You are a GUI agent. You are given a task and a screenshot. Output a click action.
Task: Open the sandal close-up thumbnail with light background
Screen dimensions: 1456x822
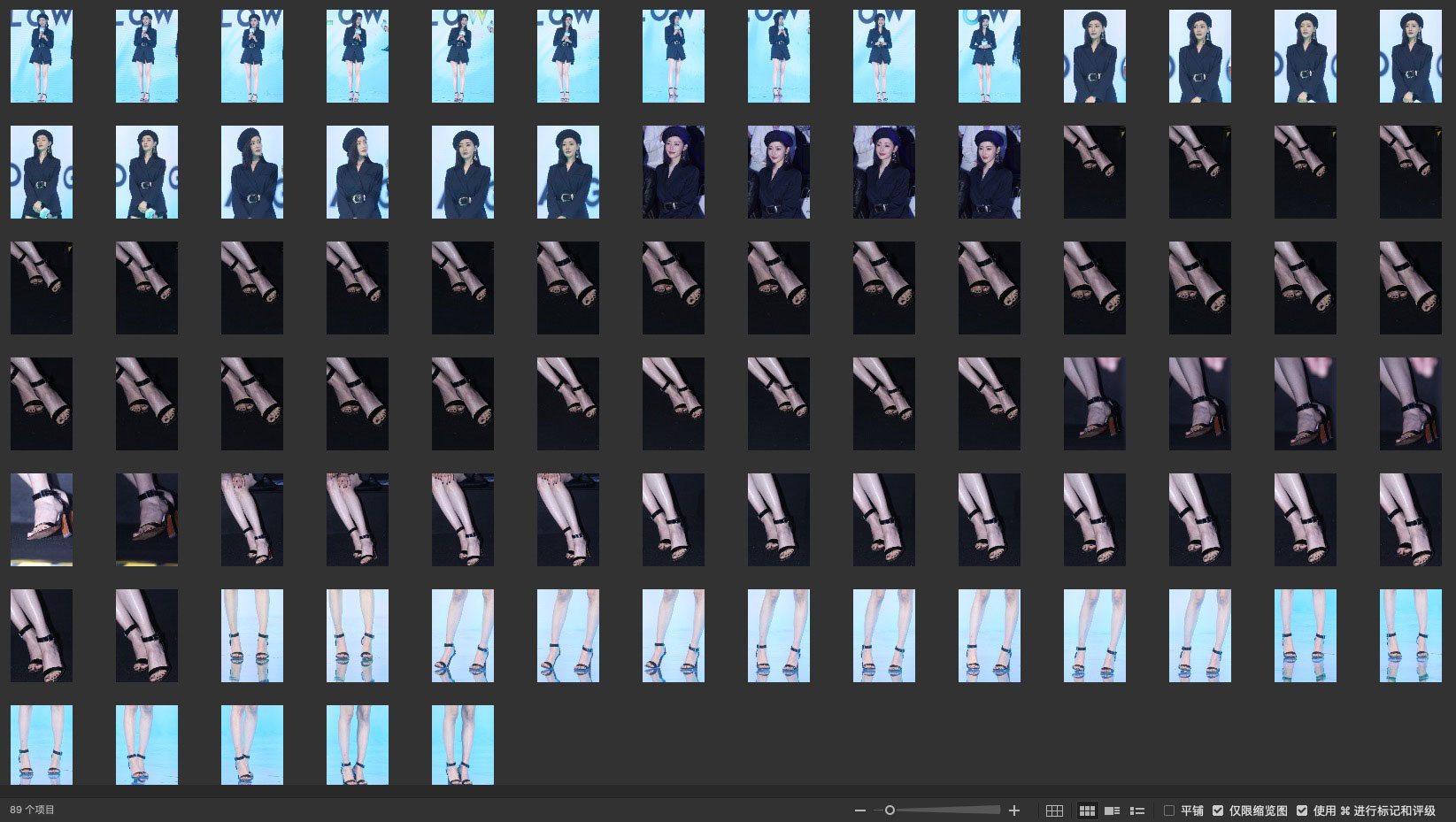(x=42, y=519)
